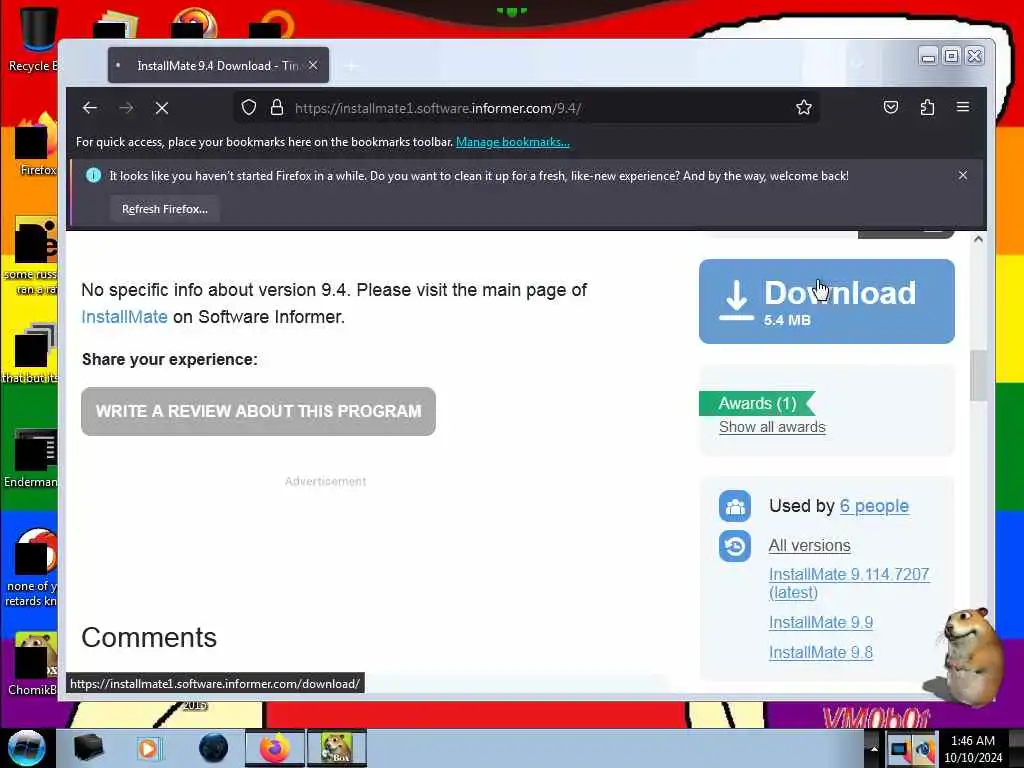
Task: Click the blue Download 5.4 MB button
Action: point(826,301)
